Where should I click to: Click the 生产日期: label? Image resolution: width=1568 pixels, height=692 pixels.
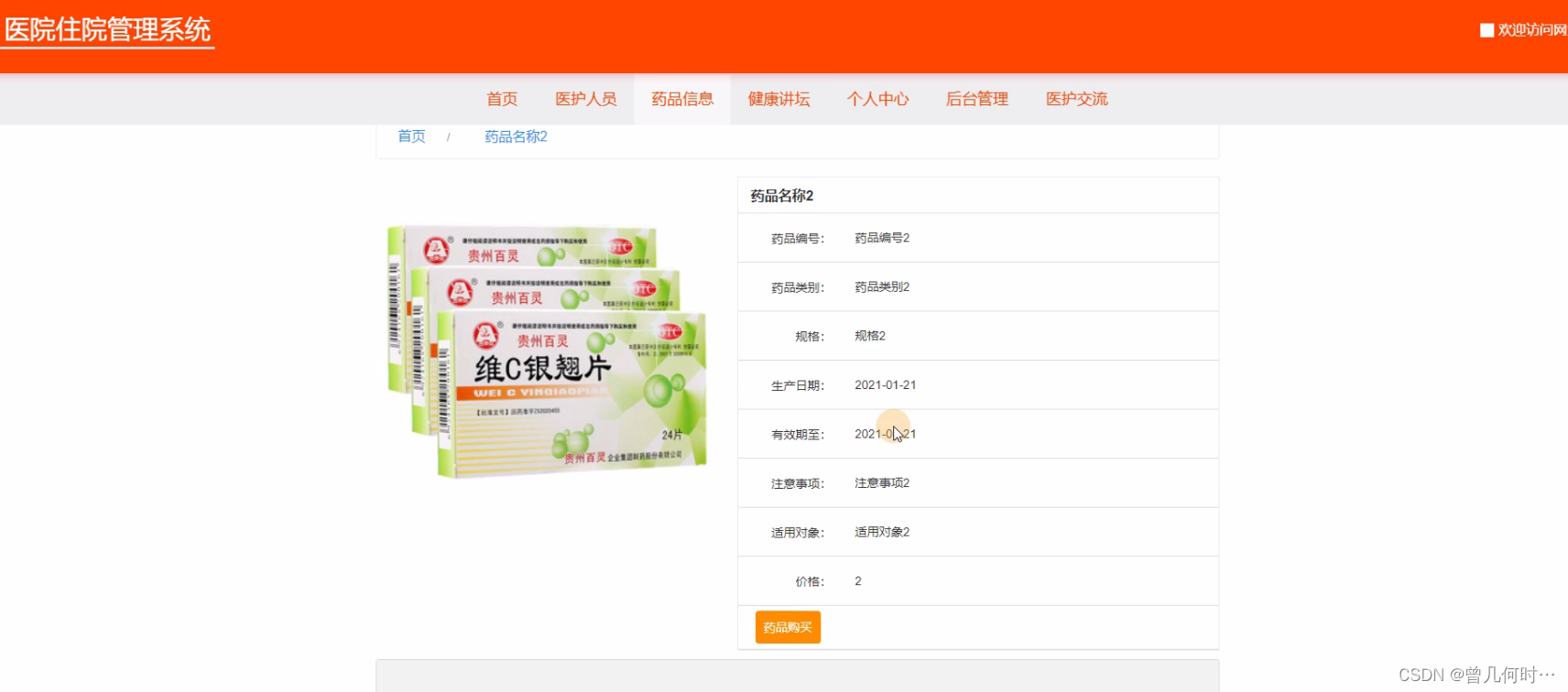798,386
